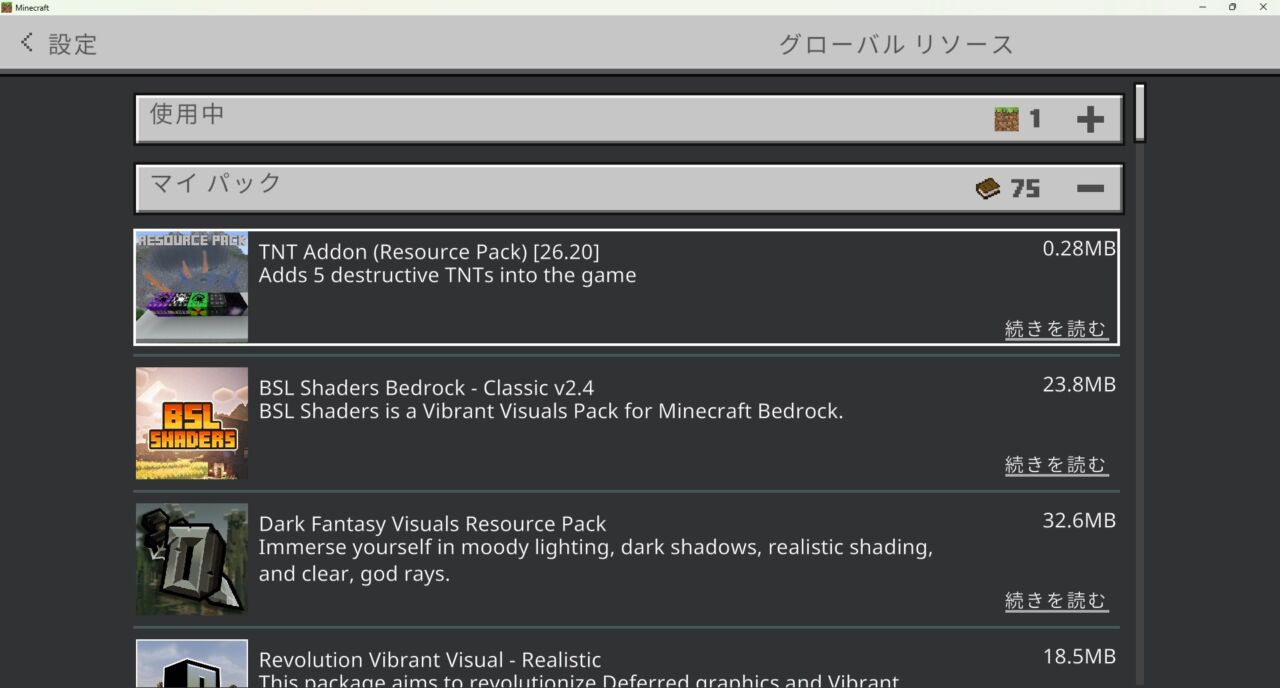The height and width of the screenshot is (688, 1280).
Task: Select Revolution Vibrant Visual - Realistic title
Action: (x=430, y=660)
